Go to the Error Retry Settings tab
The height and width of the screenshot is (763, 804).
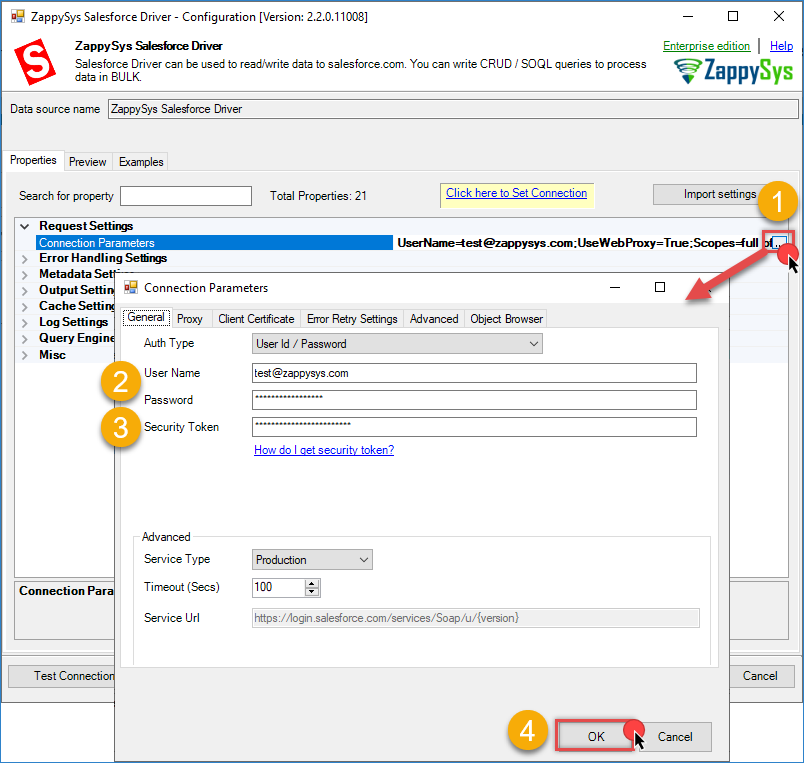(x=351, y=319)
